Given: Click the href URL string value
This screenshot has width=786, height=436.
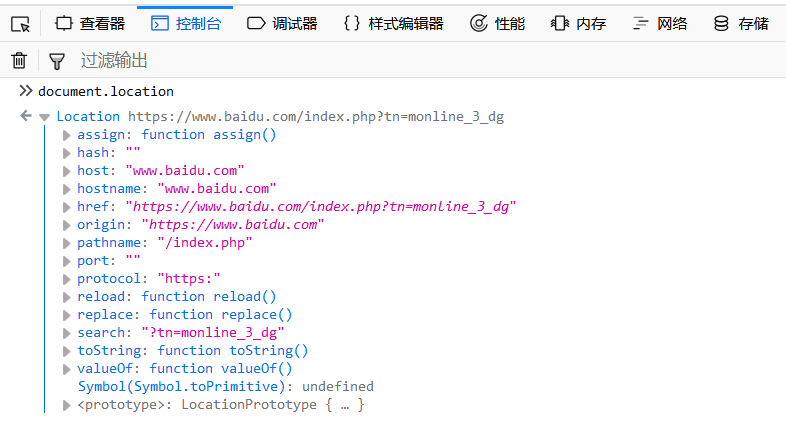Looking at the screenshot, I should [x=321, y=206].
